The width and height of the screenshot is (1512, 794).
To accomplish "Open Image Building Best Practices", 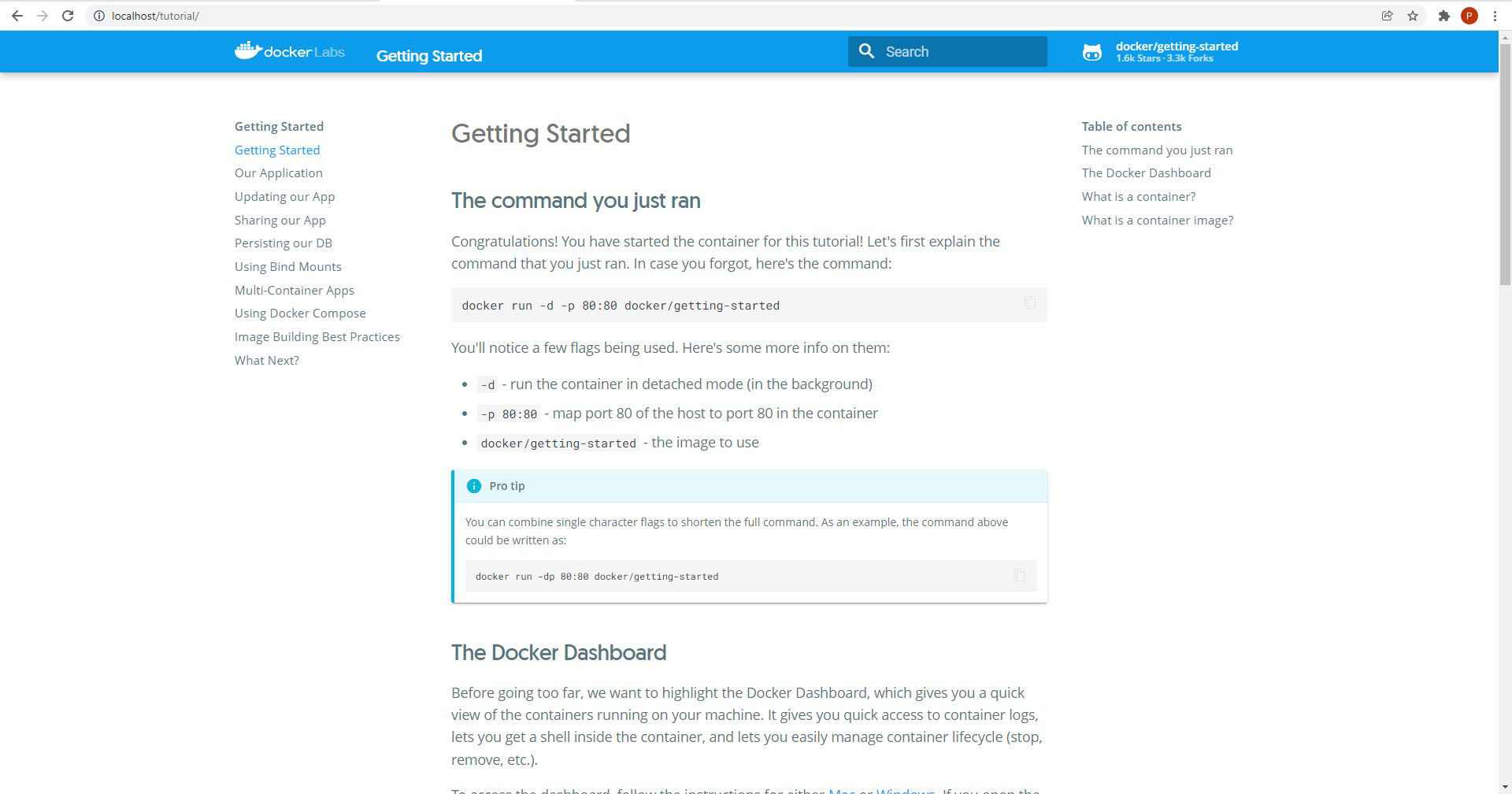I will tap(317, 336).
